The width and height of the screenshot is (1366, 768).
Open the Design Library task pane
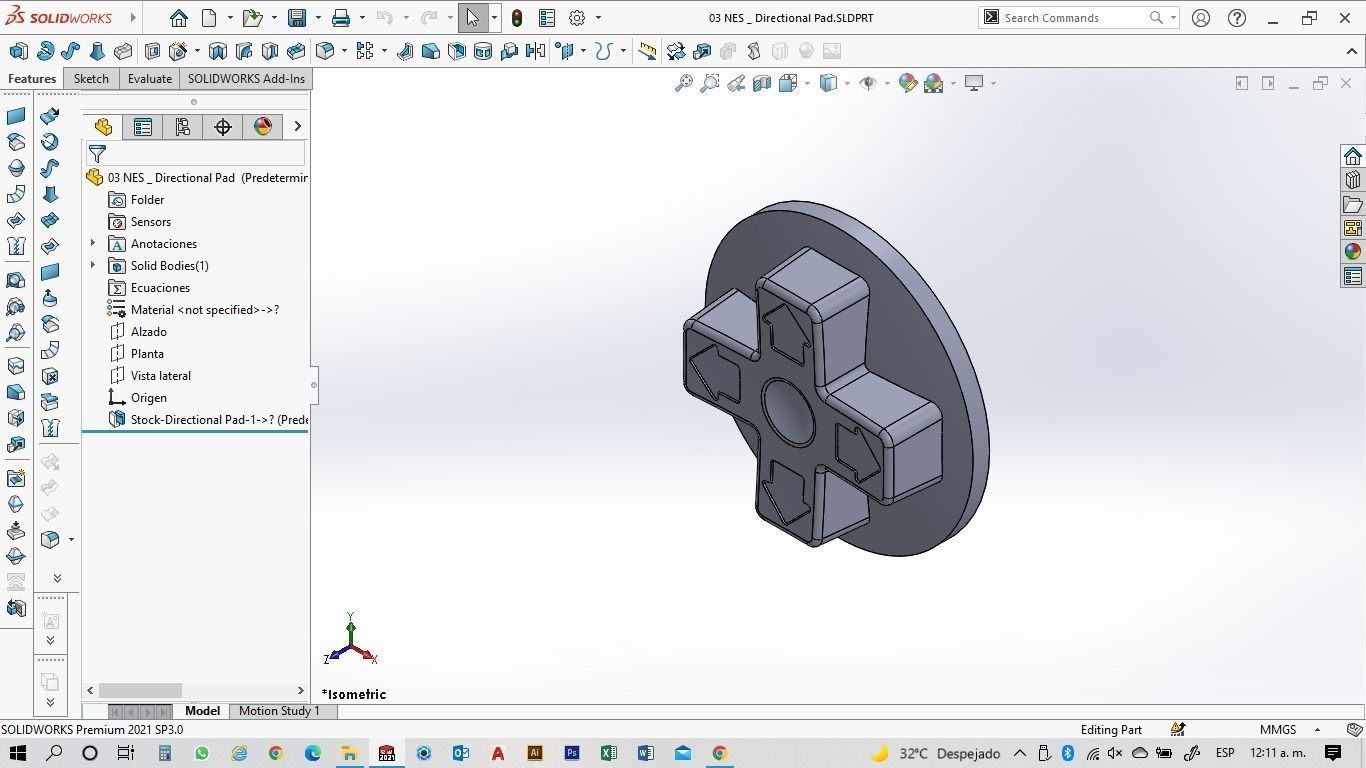tap(1353, 180)
